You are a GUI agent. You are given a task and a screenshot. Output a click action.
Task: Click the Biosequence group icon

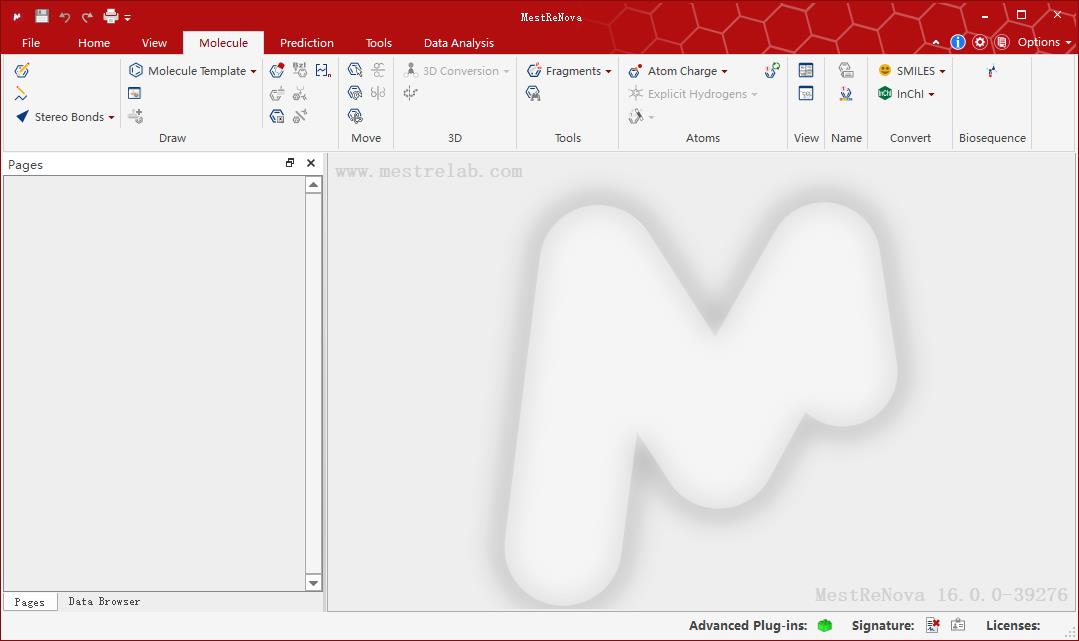(991, 71)
